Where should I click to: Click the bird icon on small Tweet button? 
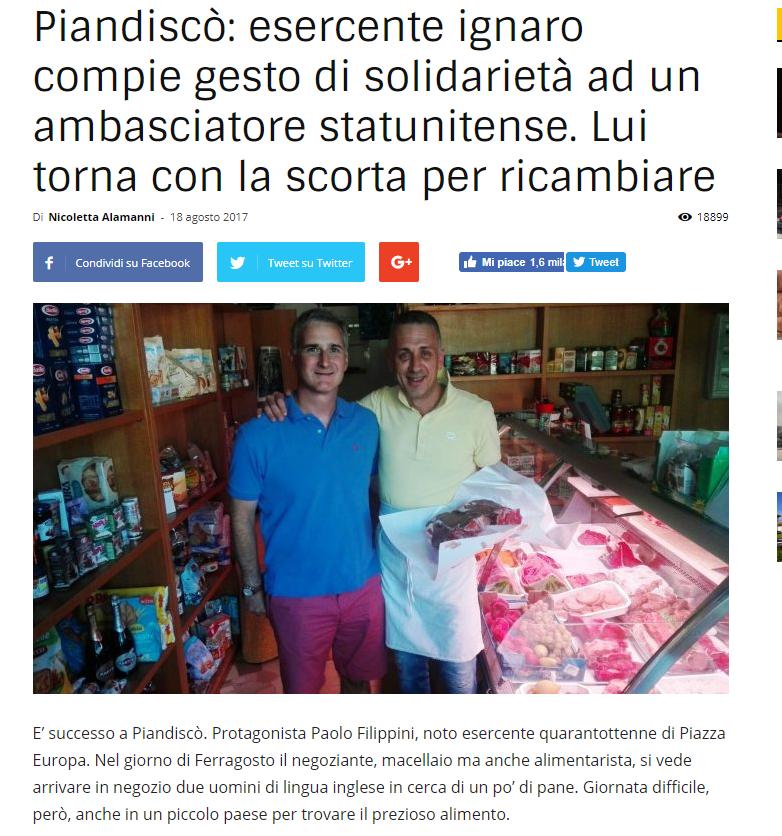coord(579,262)
